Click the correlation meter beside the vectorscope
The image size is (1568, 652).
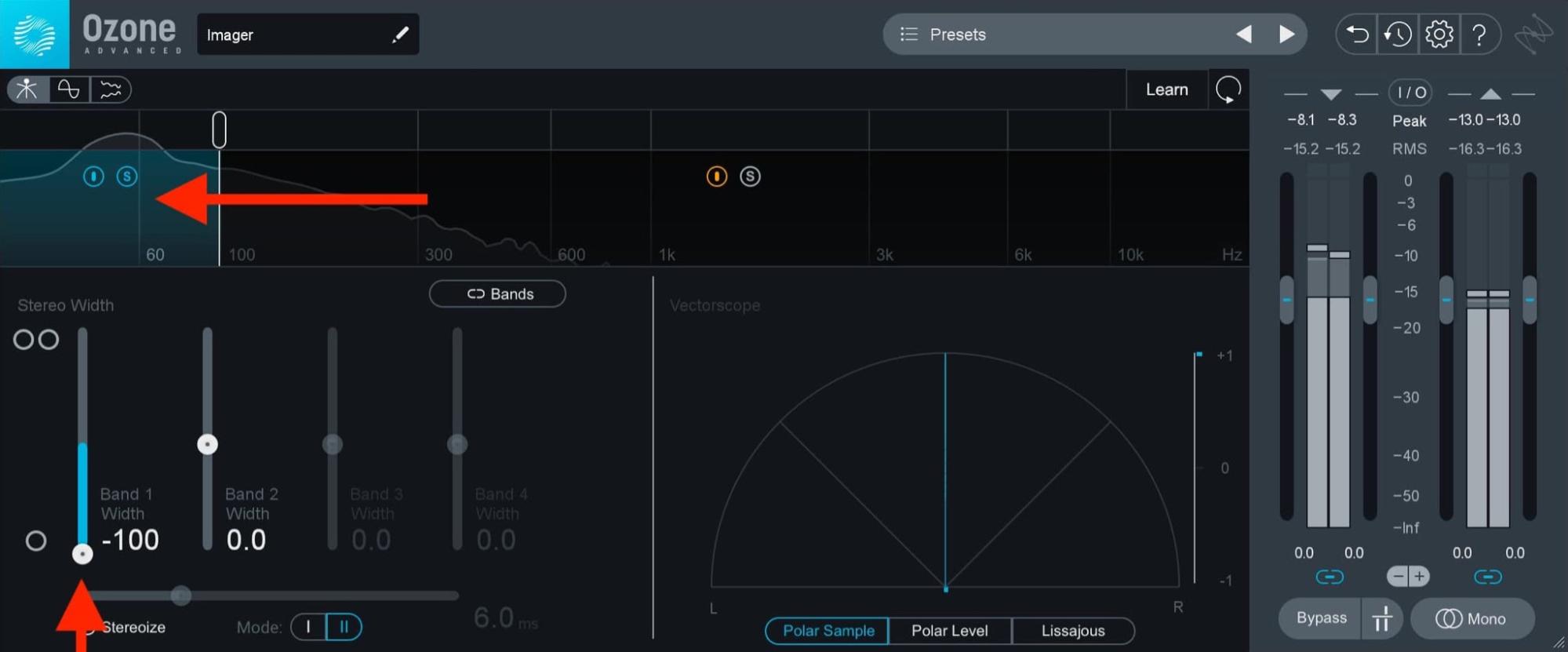coord(1196,468)
